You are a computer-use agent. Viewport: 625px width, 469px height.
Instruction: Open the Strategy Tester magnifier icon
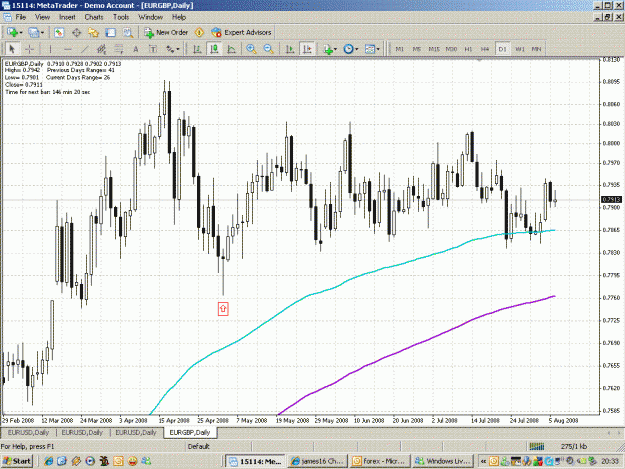click(128, 32)
